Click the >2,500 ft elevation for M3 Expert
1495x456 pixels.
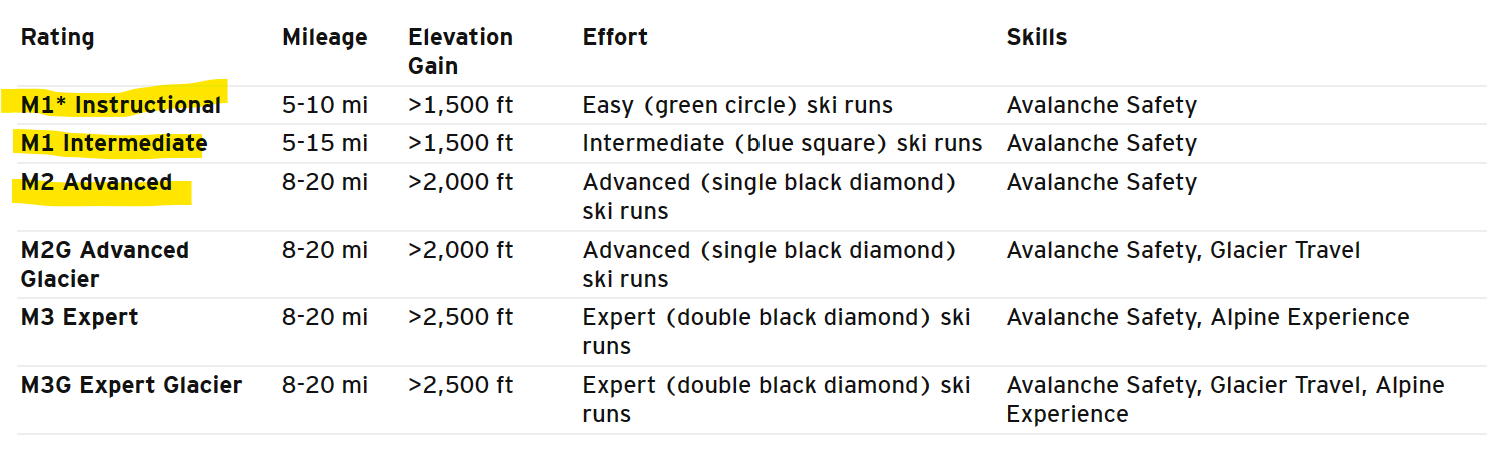pos(460,318)
